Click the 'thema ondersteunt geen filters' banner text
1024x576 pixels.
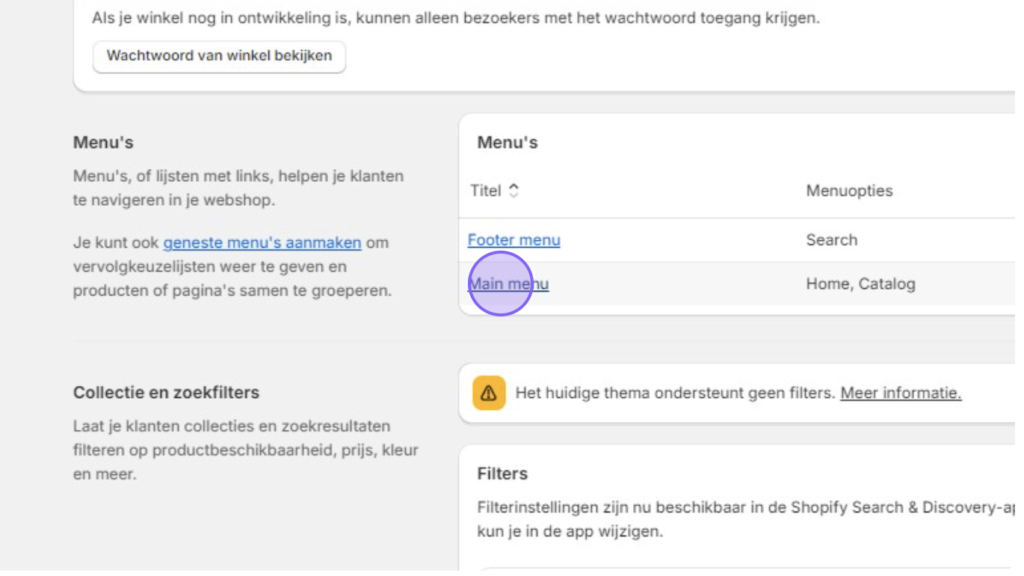(674, 393)
